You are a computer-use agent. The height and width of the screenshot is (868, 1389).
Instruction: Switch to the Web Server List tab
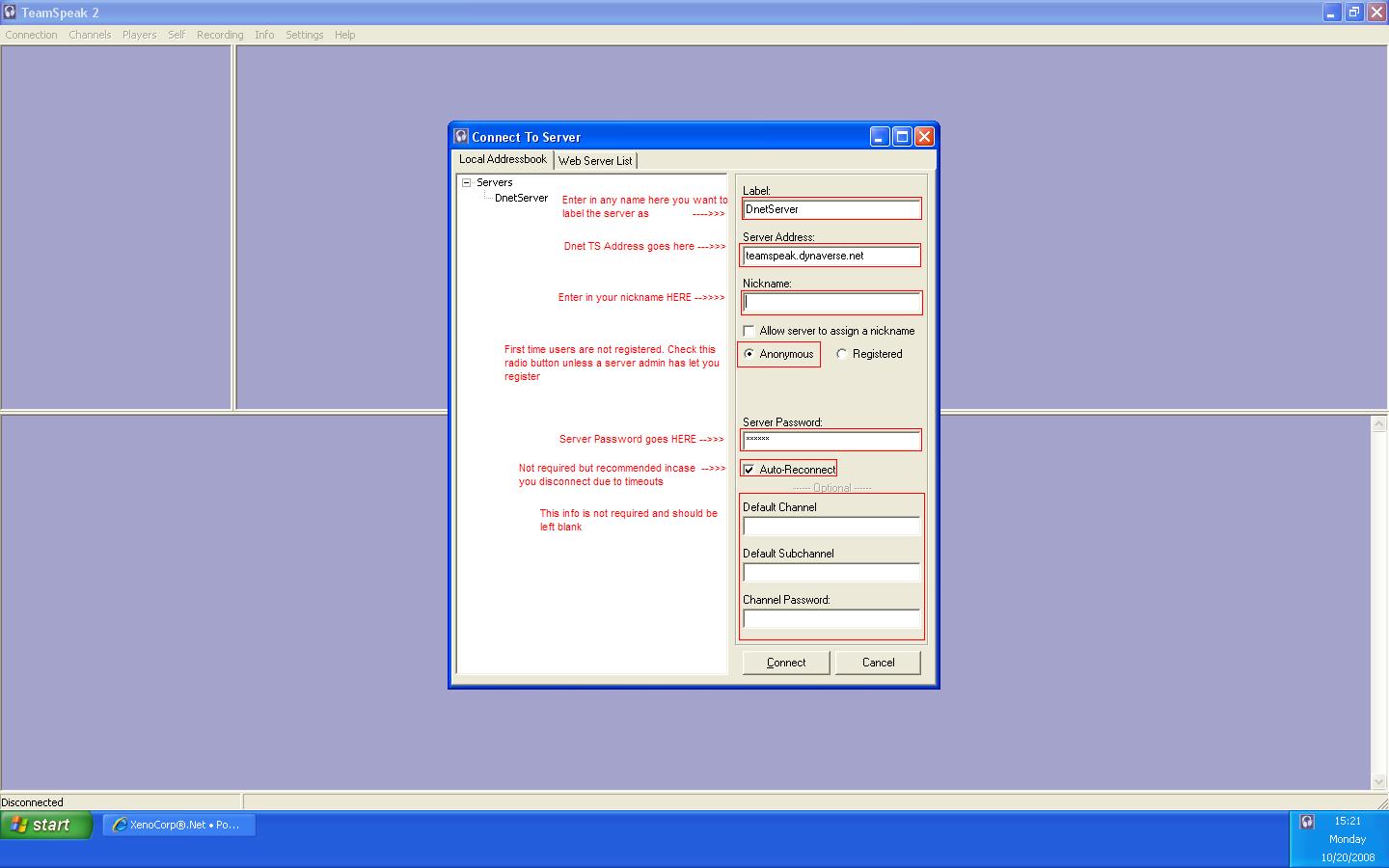pyautogui.click(x=595, y=161)
